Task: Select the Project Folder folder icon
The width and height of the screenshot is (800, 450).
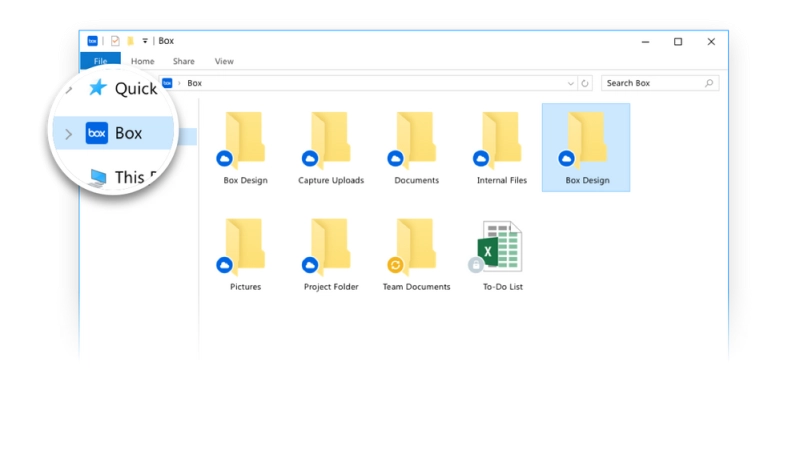Action: (331, 245)
